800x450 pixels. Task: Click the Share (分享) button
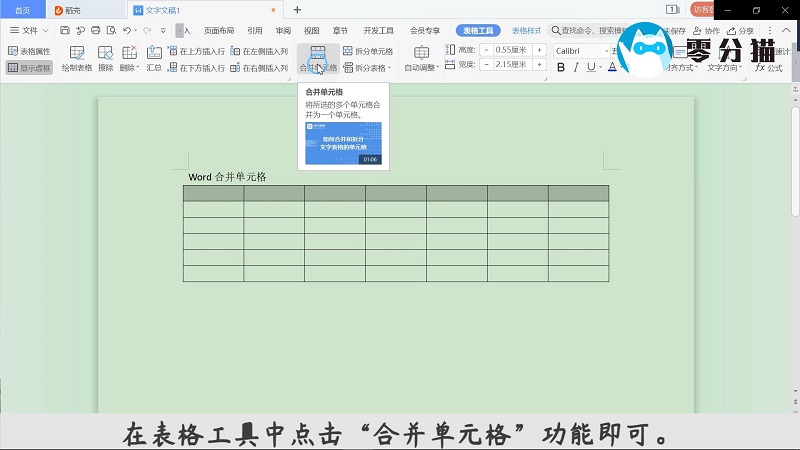(x=741, y=31)
